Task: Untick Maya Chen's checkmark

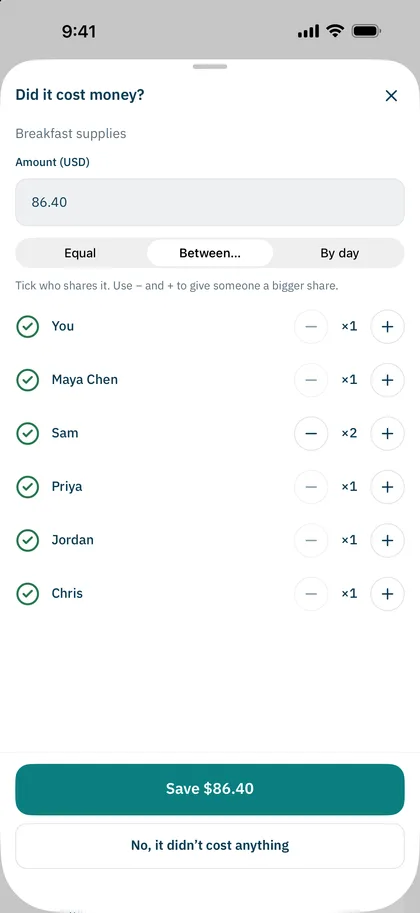Action: (27, 380)
